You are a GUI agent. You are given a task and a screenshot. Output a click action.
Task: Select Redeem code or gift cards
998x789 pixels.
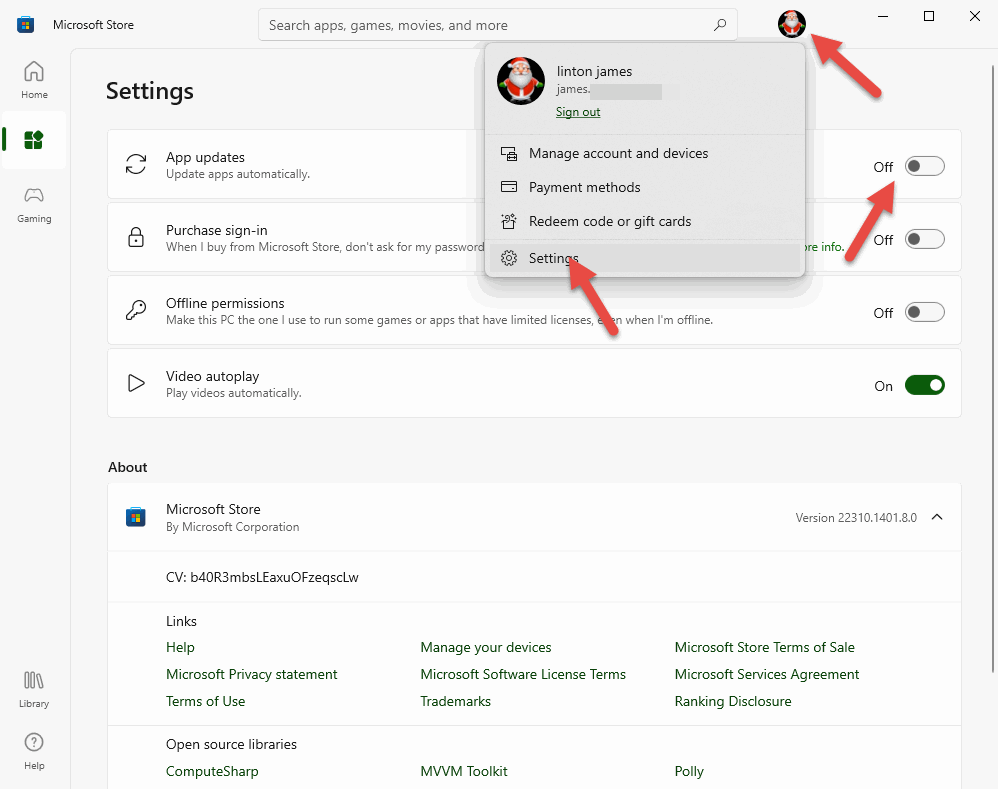(645, 221)
